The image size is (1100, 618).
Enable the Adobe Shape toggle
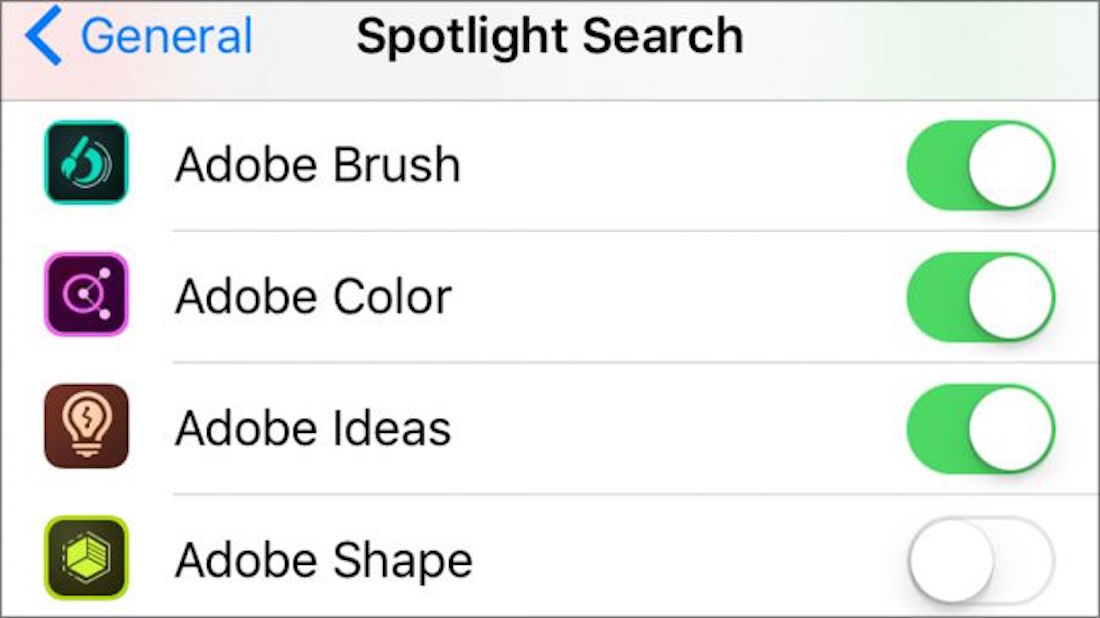(x=980, y=559)
